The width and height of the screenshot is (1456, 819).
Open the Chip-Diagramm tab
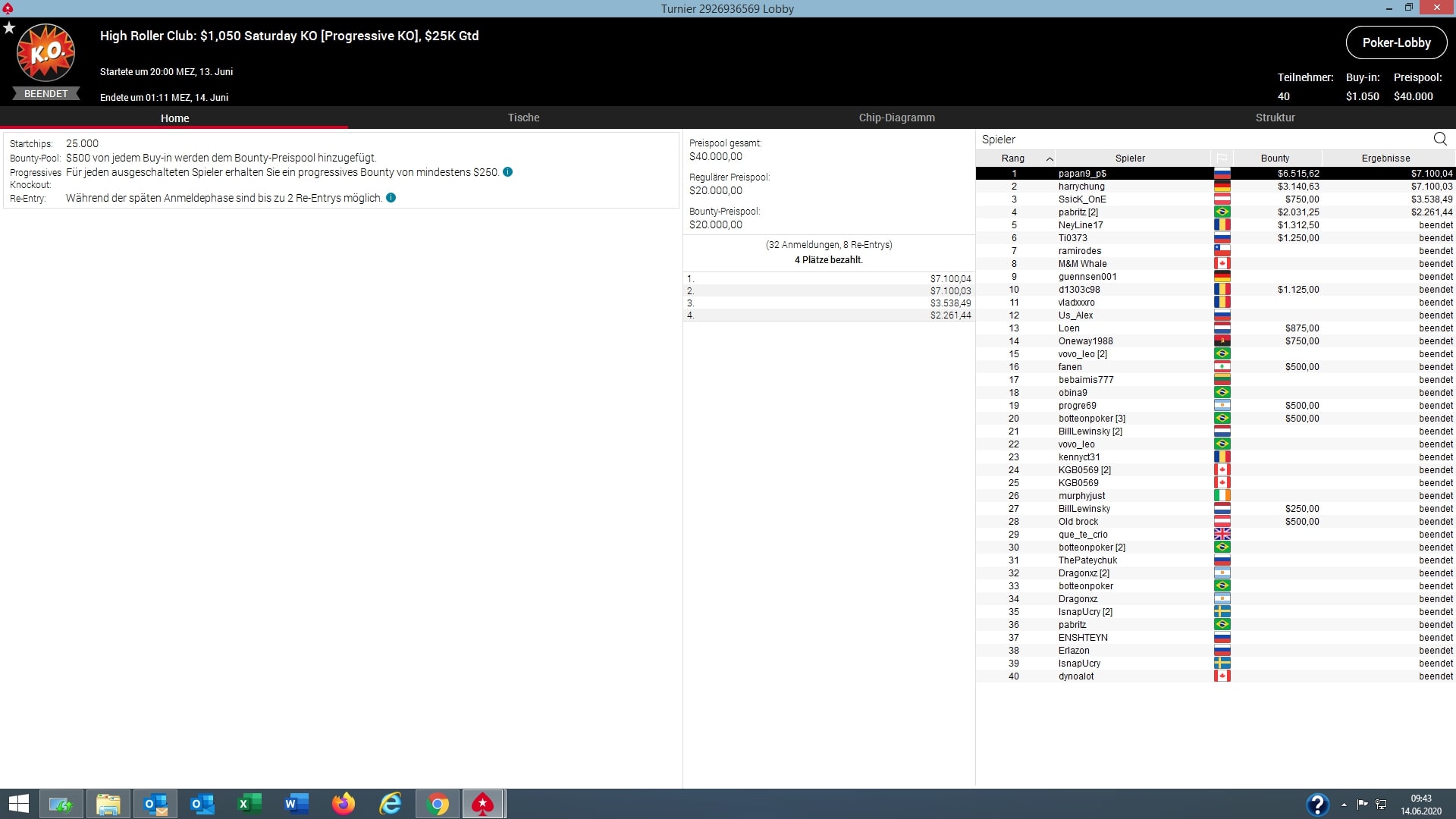[x=896, y=118]
